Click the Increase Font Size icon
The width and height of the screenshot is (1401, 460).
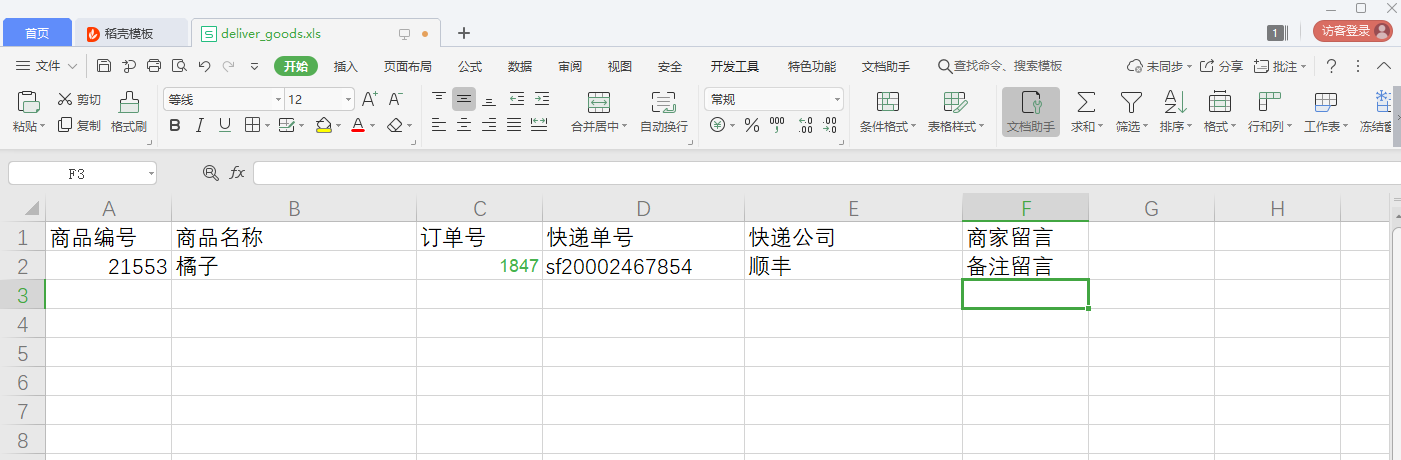point(369,99)
